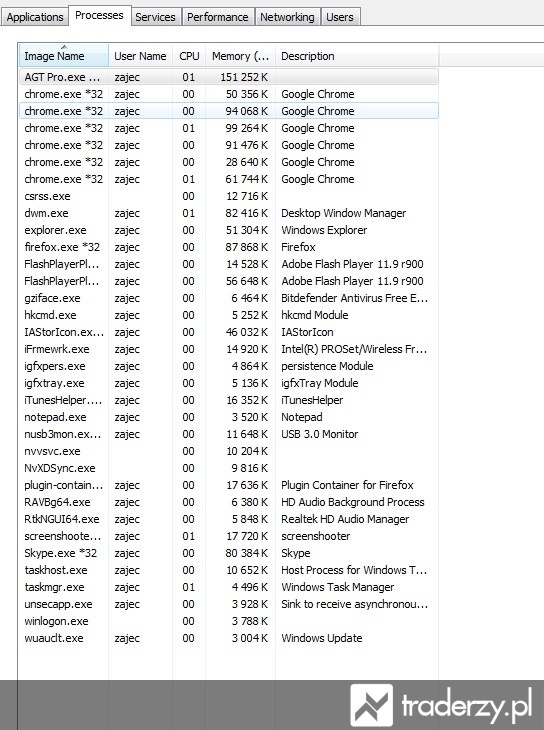Select the igfxpers.exe process
This screenshot has width=544, height=730.
click(229, 366)
